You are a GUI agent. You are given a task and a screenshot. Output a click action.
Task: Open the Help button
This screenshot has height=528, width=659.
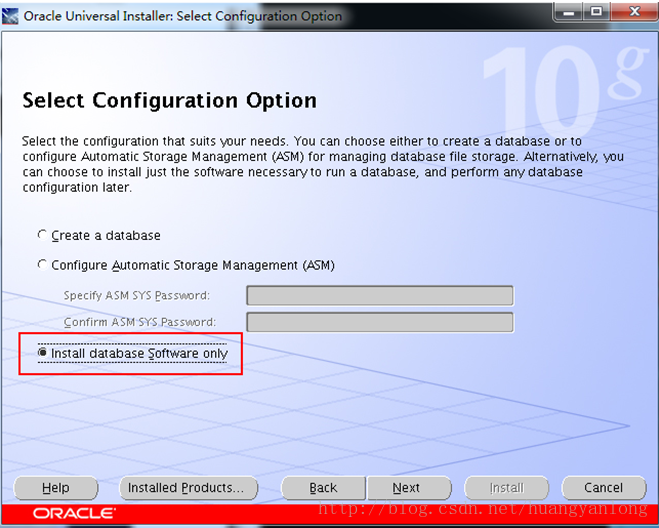coord(56,488)
